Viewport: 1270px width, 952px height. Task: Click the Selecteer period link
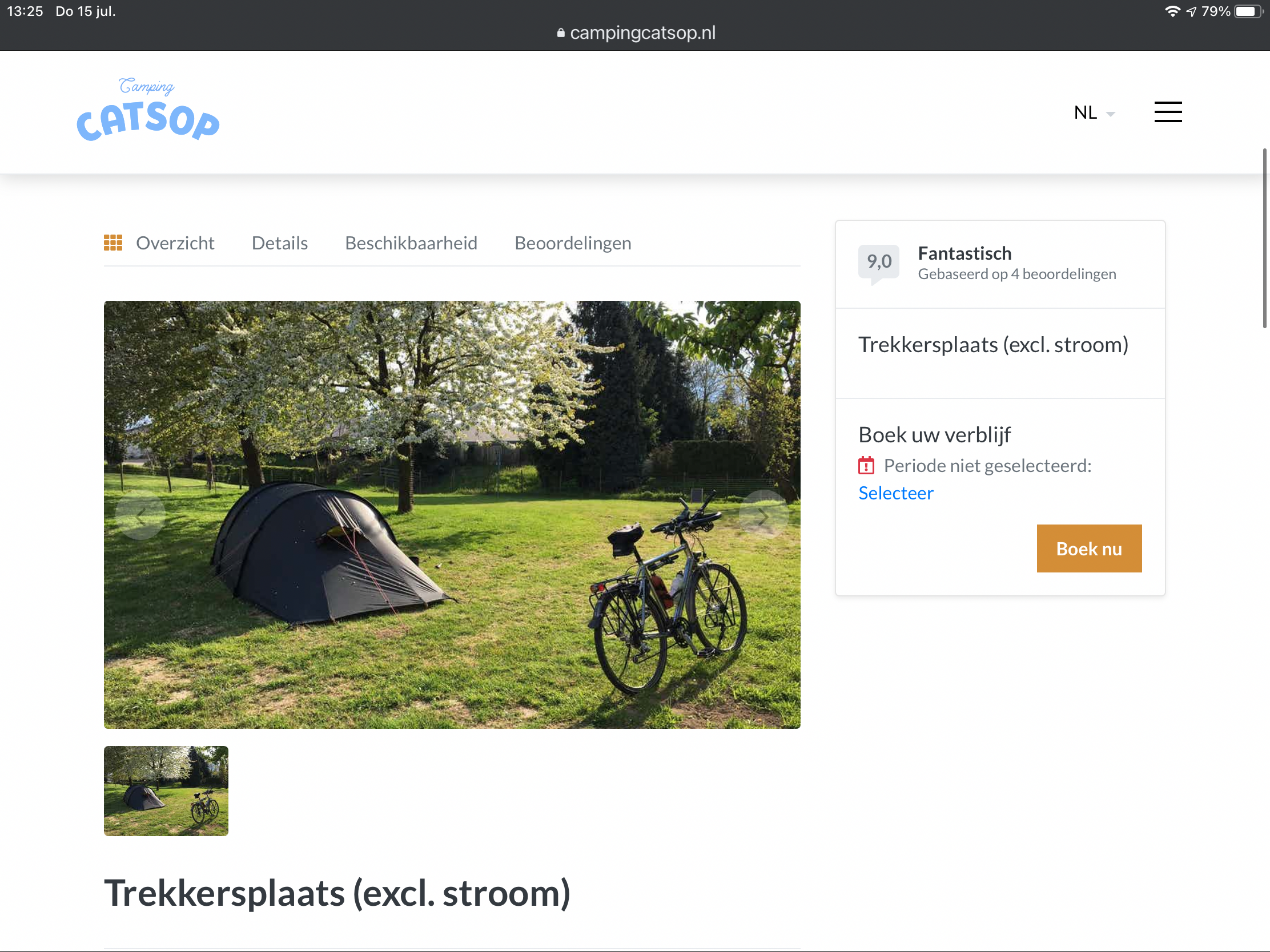click(x=895, y=493)
